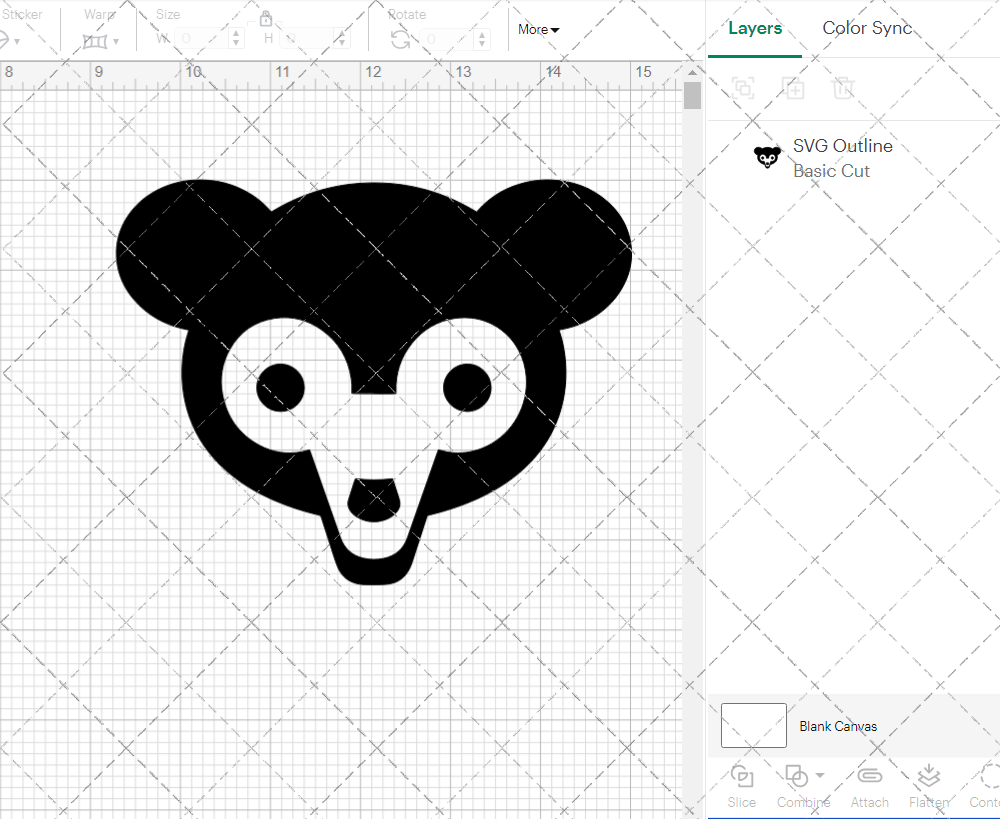Click the Width size input field
Image resolution: width=1000 pixels, height=819 pixels.
pos(202,39)
